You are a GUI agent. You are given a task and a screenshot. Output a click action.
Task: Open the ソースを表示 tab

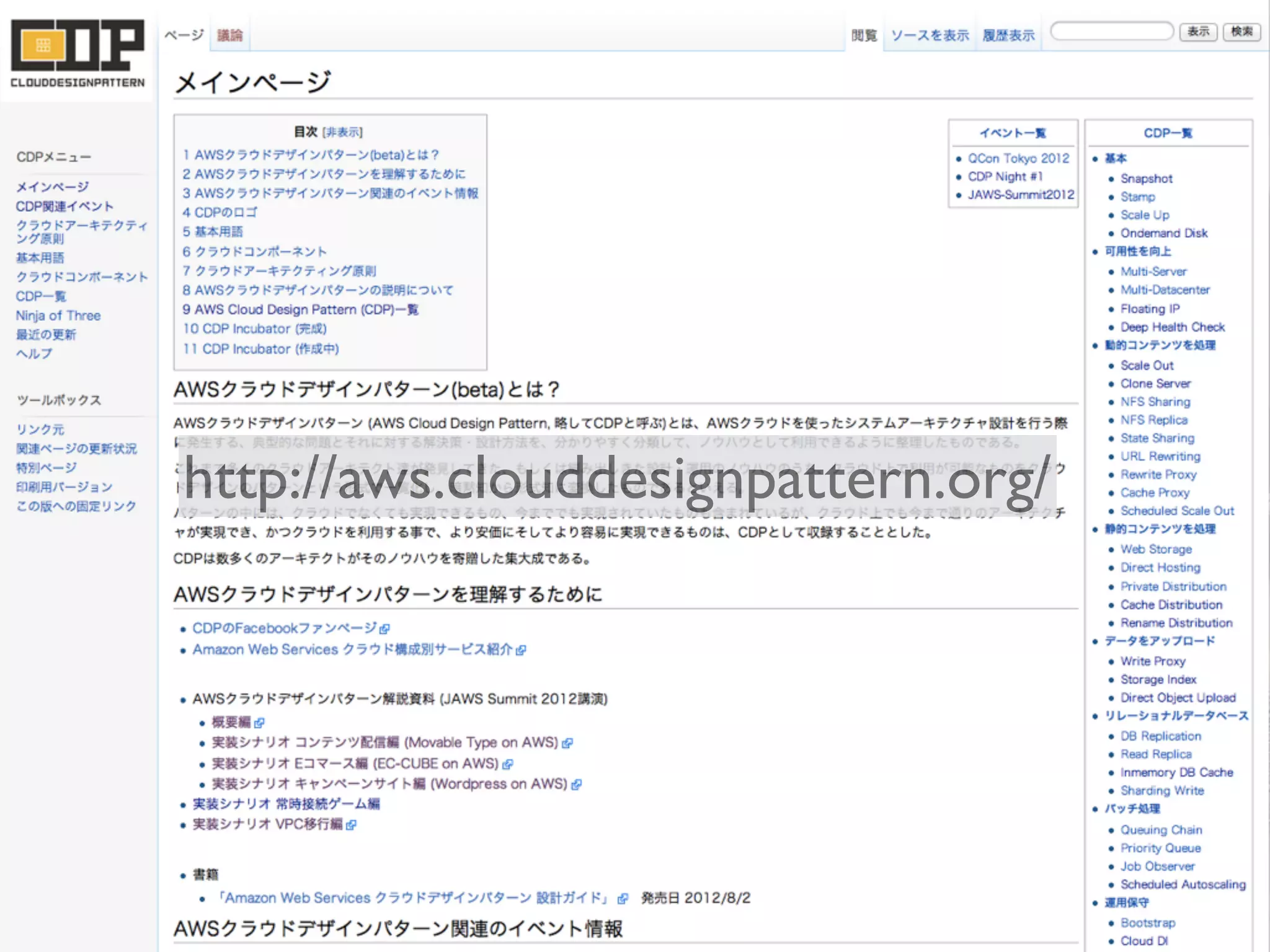[x=930, y=35]
